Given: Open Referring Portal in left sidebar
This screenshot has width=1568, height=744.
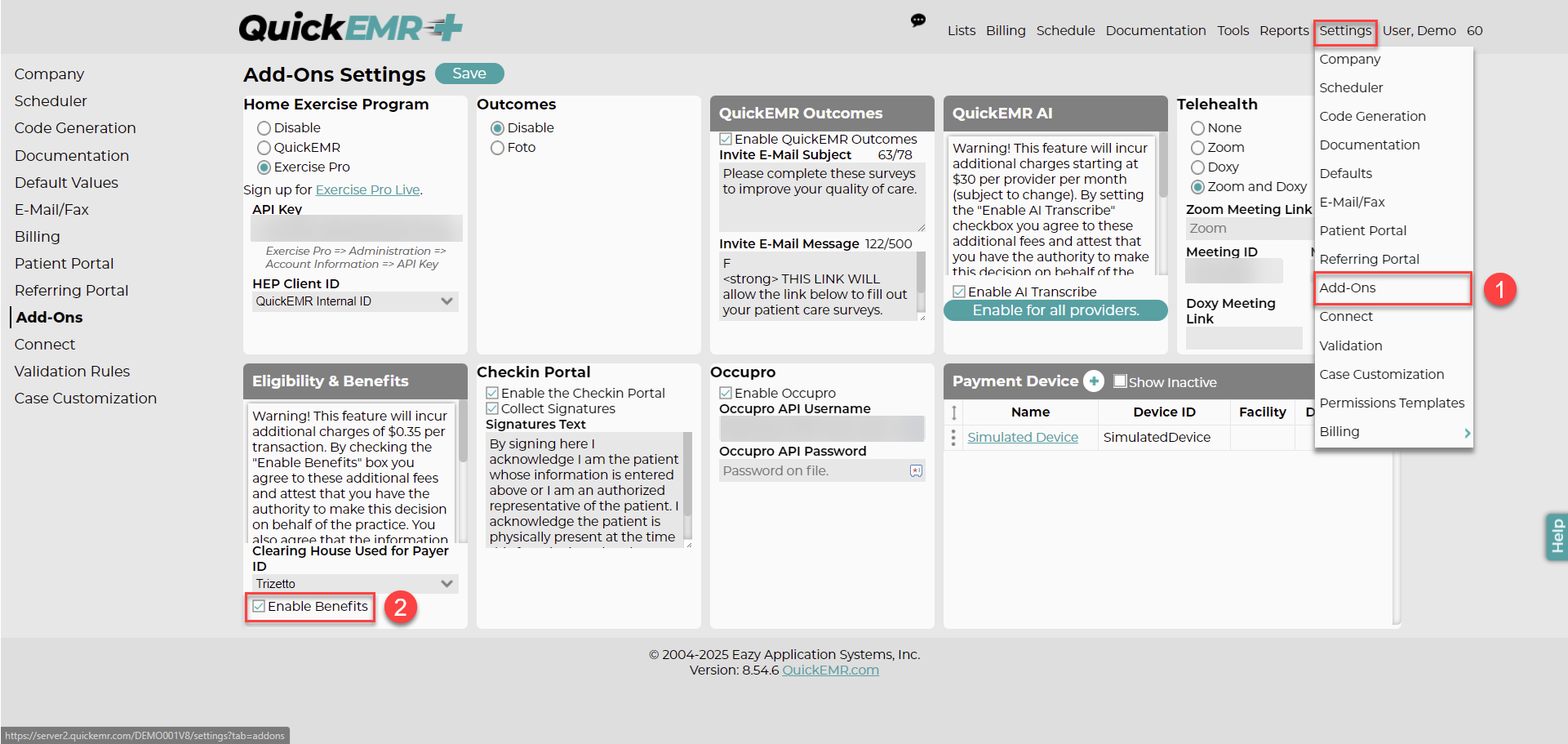Looking at the screenshot, I should [71, 291].
